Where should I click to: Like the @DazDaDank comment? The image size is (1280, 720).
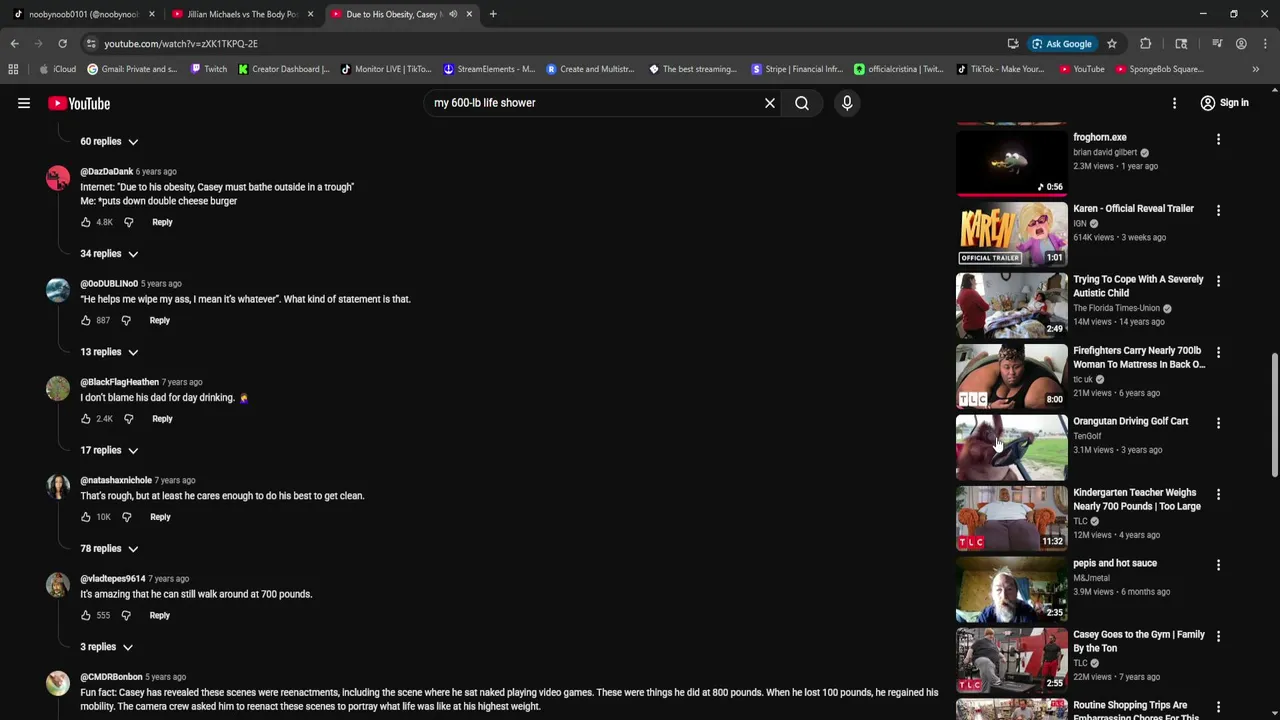[x=86, y=222]
